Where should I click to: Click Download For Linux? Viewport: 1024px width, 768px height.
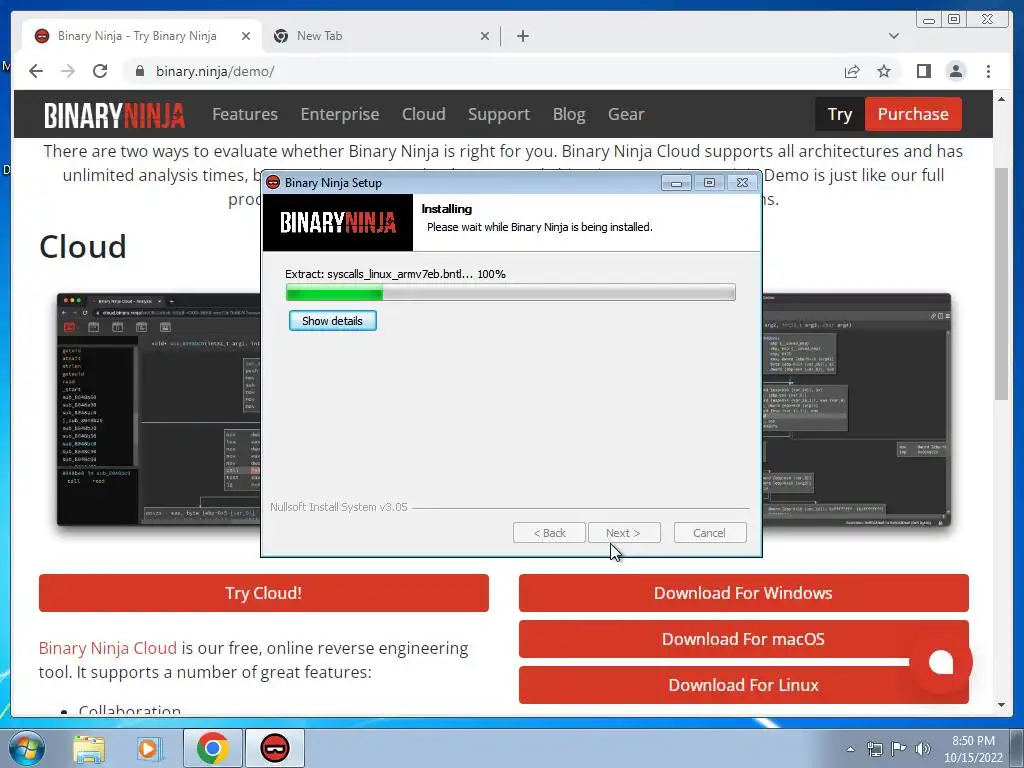tap(743, 684)
